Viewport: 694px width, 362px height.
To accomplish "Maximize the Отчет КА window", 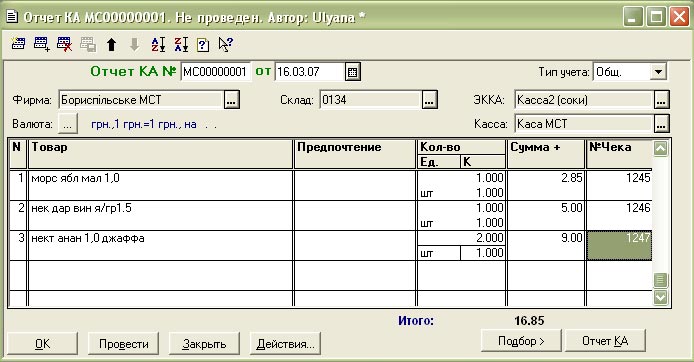I will (656, 18).
